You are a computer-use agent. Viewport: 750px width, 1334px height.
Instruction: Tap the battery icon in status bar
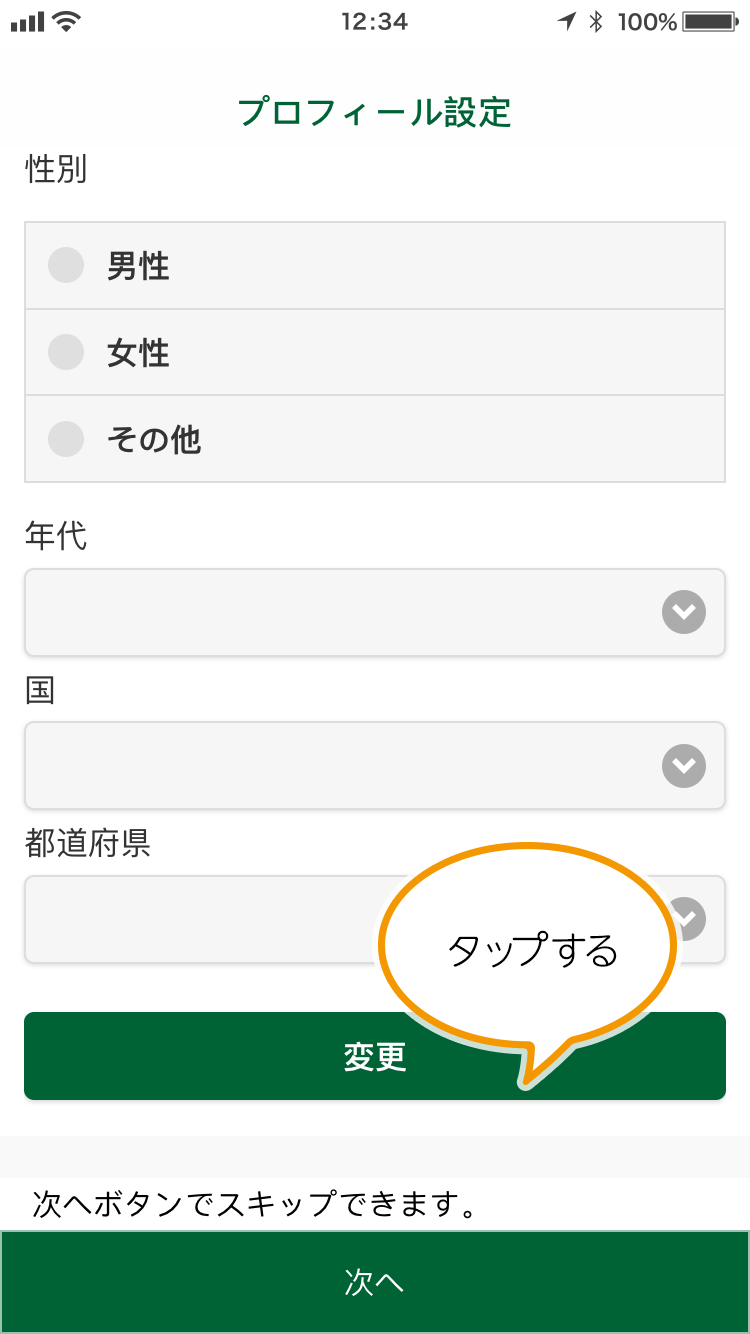tap(712, 21)
